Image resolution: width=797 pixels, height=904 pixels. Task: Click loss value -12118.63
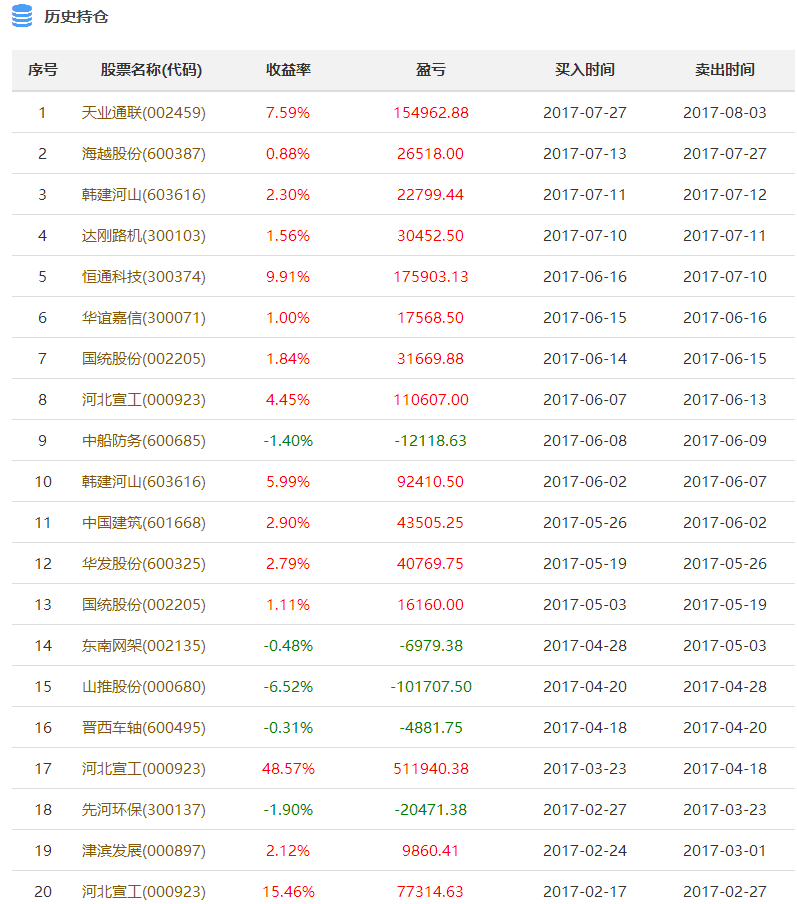(x=430, y=440)
